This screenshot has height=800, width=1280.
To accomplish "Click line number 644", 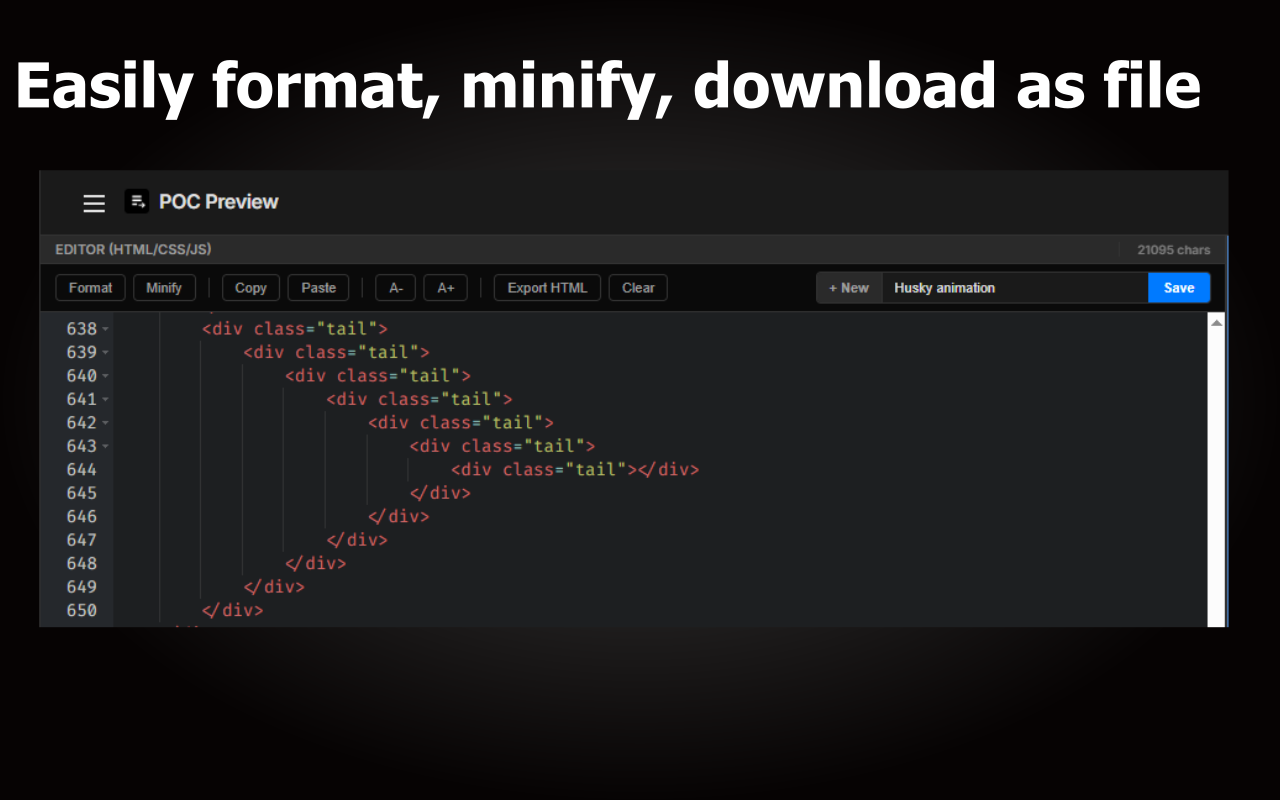I will (82, 469).
